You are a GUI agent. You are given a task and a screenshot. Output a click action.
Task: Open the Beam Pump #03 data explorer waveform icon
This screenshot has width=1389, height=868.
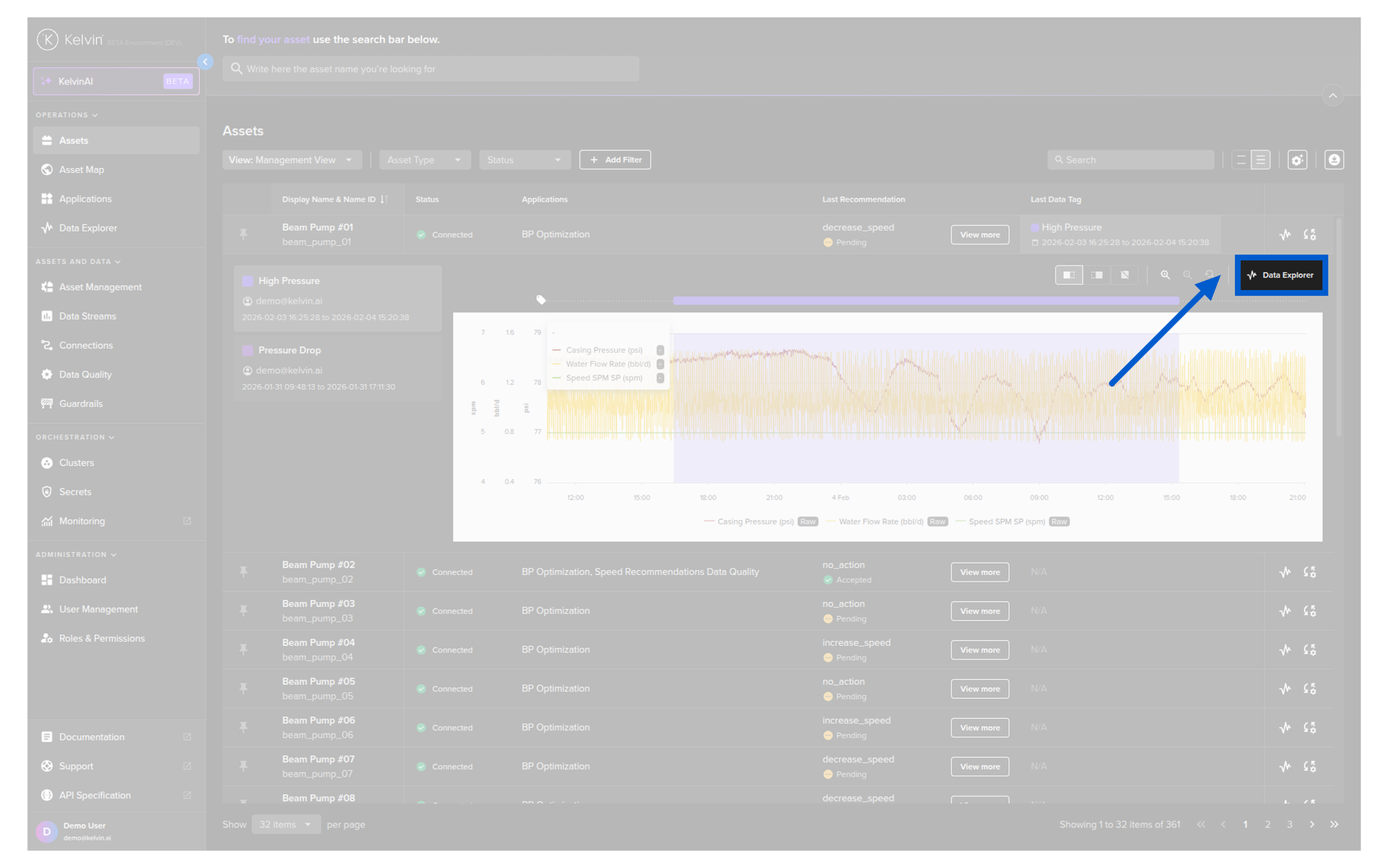pos(1285,611)
